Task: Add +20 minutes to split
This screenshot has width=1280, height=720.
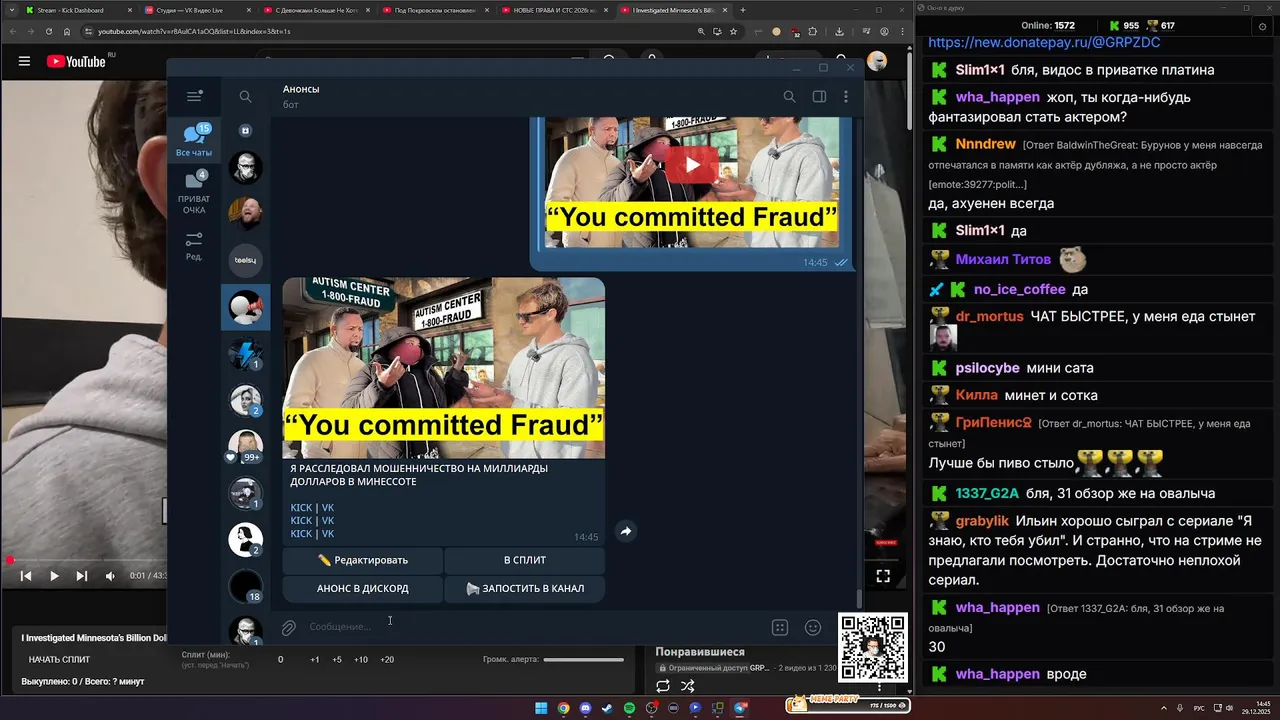Action: pos(387,659)
